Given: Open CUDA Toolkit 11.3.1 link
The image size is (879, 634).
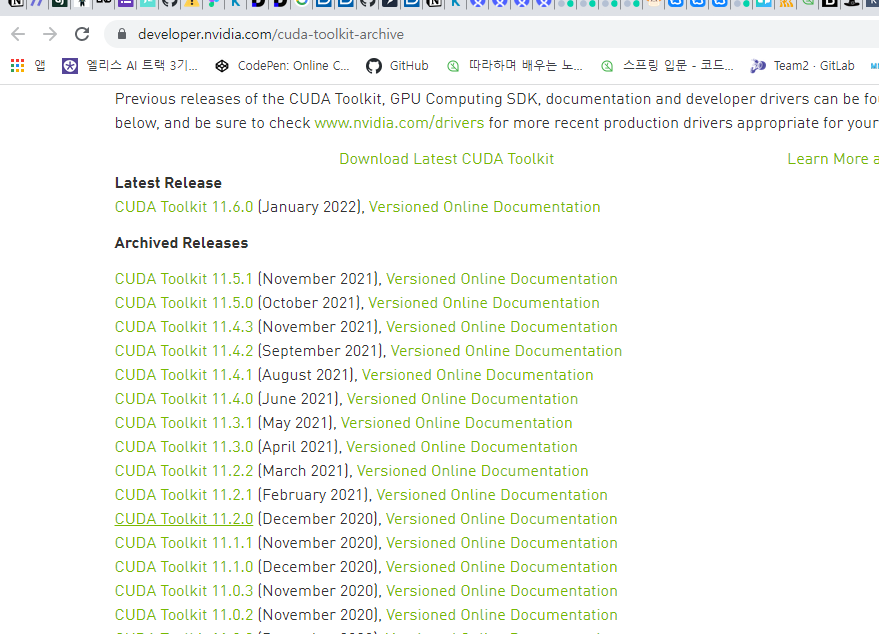Looking at the screenshot, I should coord(184,423).
